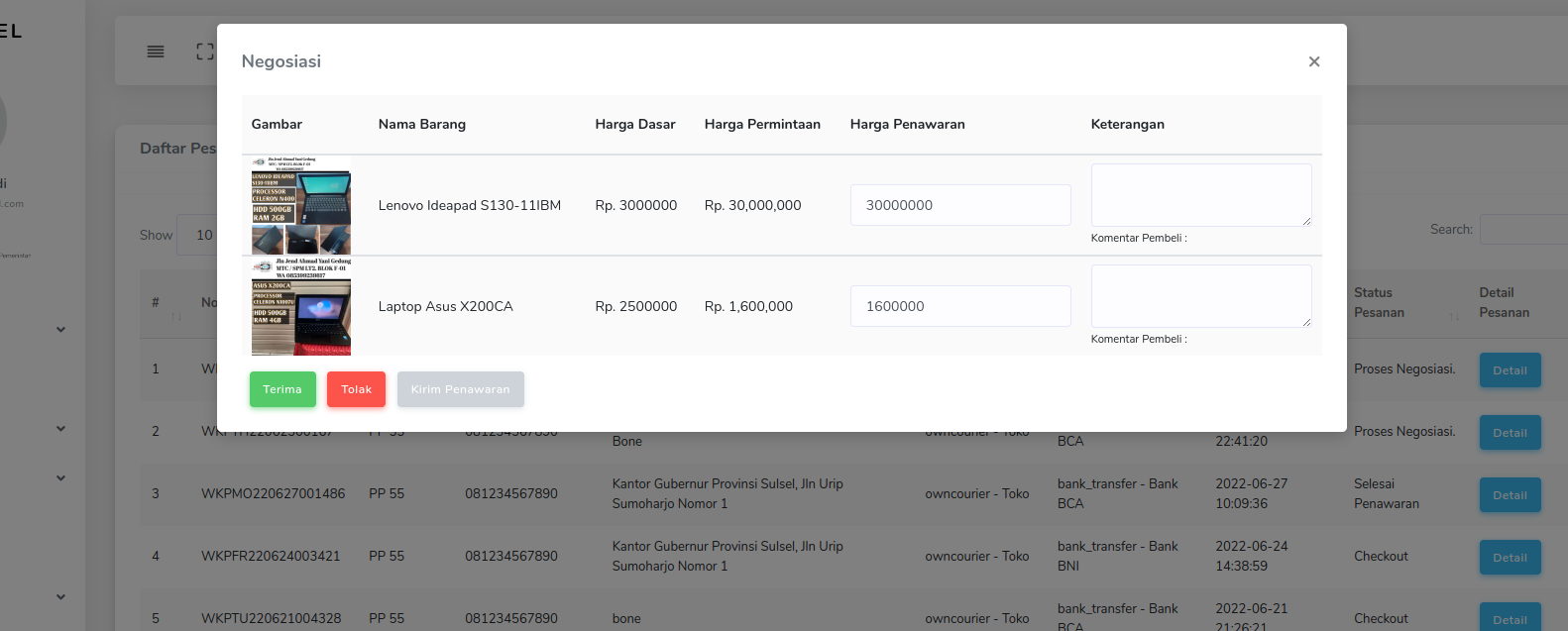
Task: Expand the first sidebar menu chevron
Action: [x=61, y=330]
